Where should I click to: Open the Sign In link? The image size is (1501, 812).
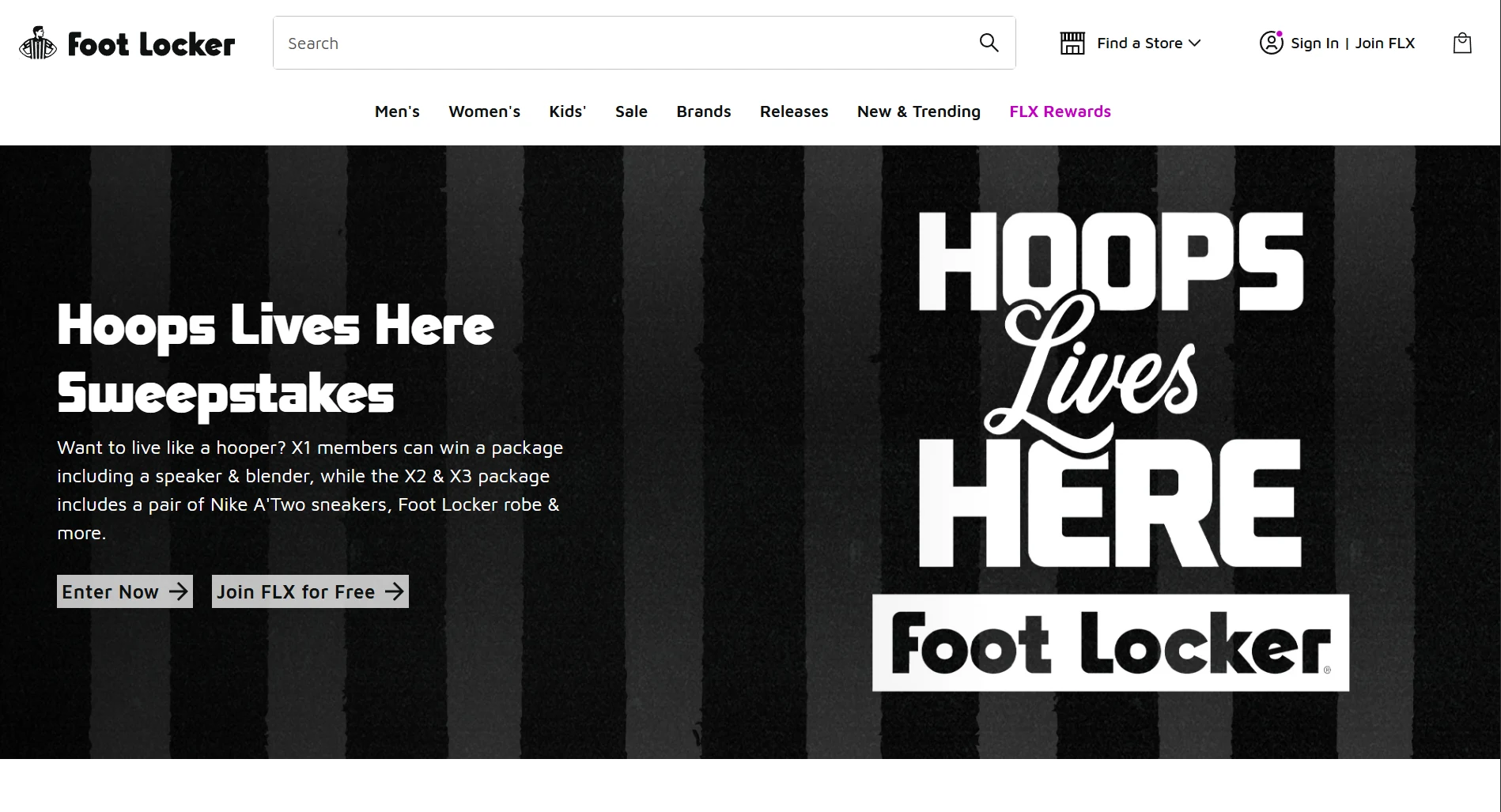1314,43
